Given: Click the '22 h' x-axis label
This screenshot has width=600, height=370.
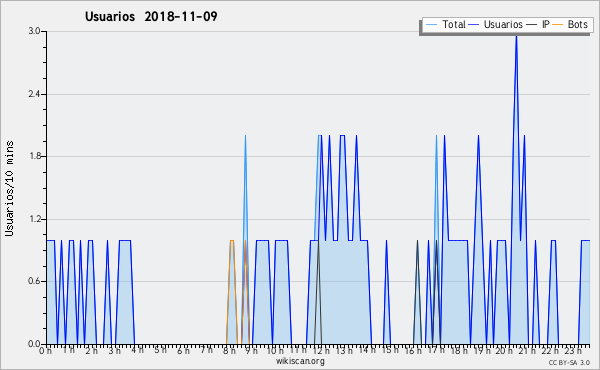Looking at the screenshot, I should (x=550, y=351).
